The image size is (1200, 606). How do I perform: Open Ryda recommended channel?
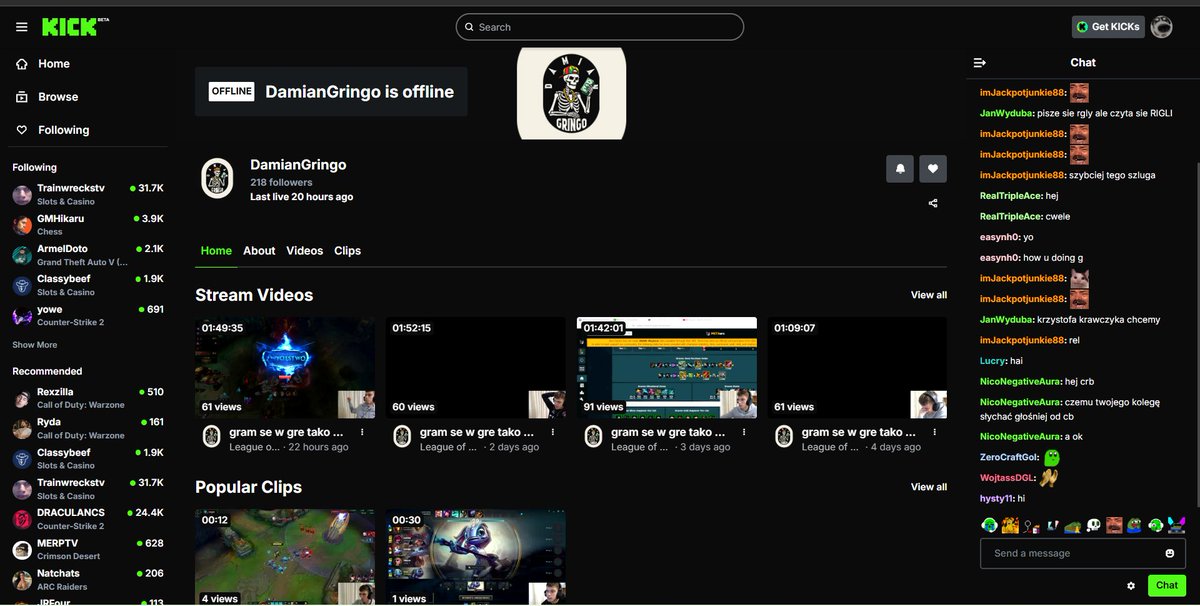88,428
